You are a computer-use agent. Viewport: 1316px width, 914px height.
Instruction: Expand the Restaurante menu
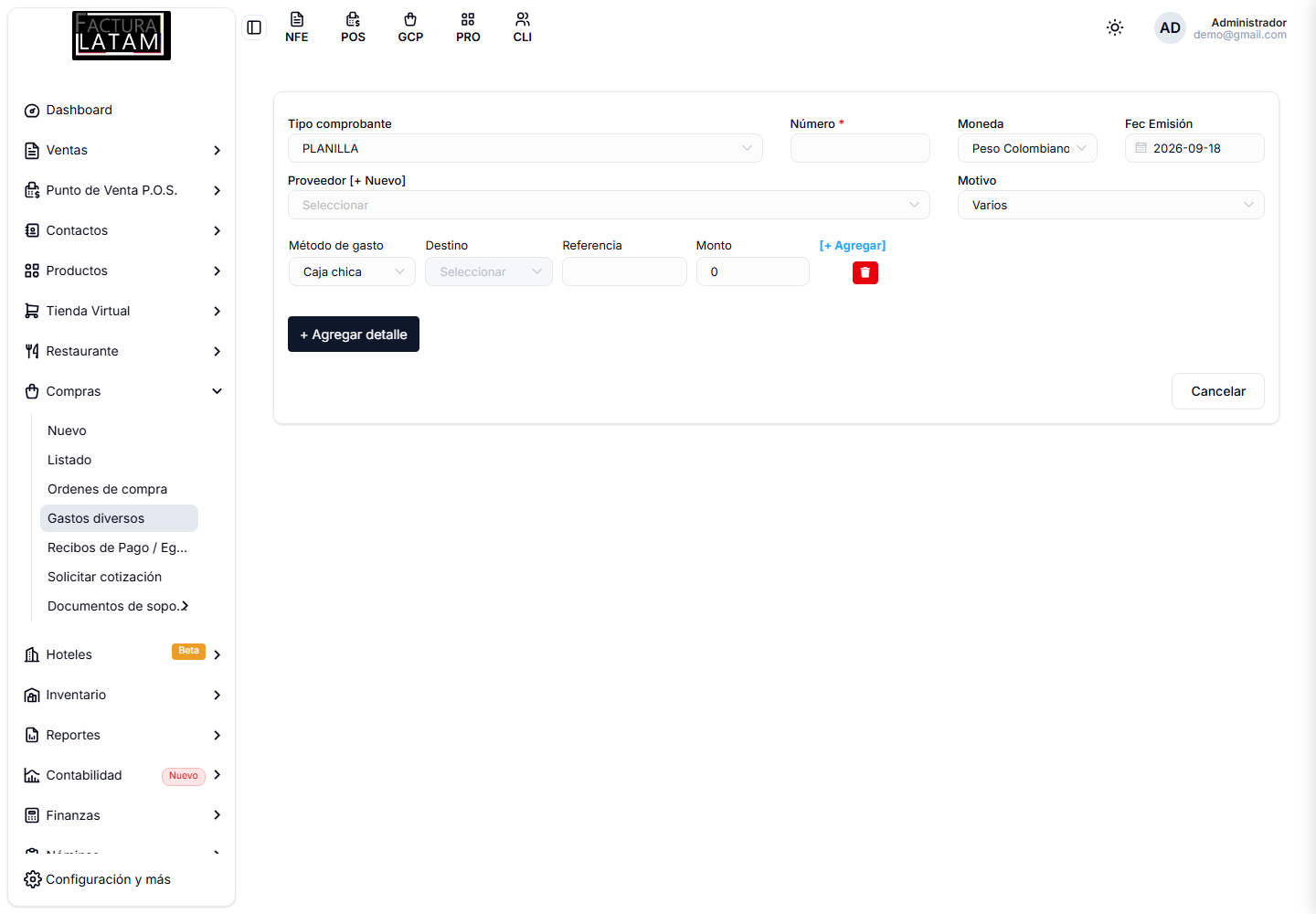122,351
